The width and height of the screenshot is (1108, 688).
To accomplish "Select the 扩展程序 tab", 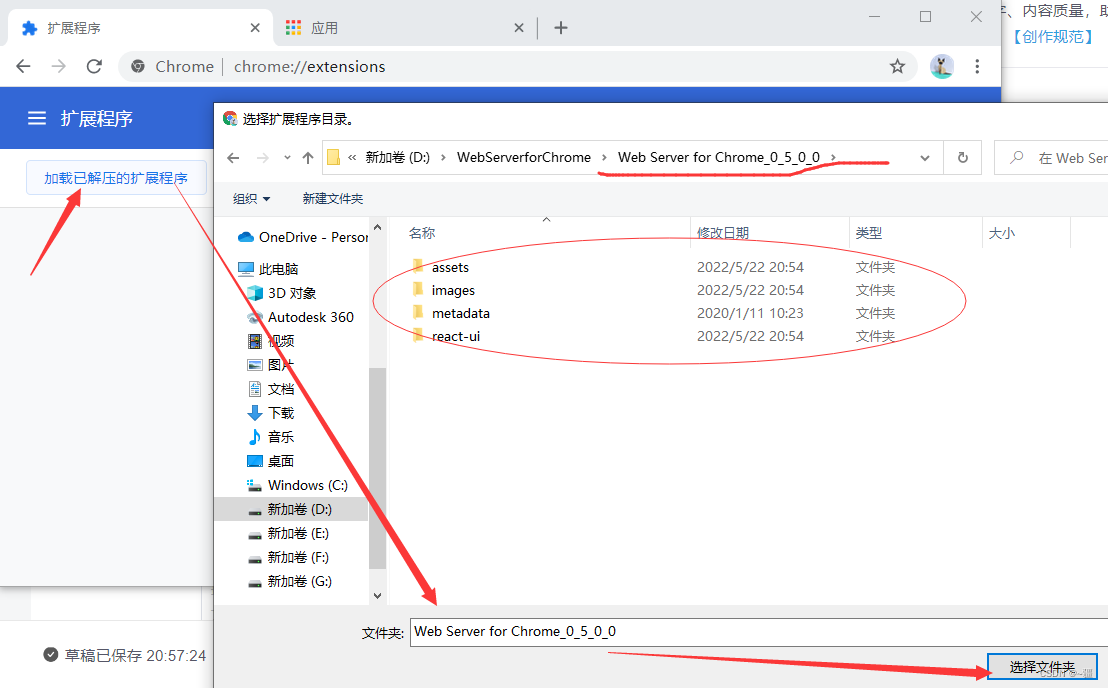I will tap(140, 28).
